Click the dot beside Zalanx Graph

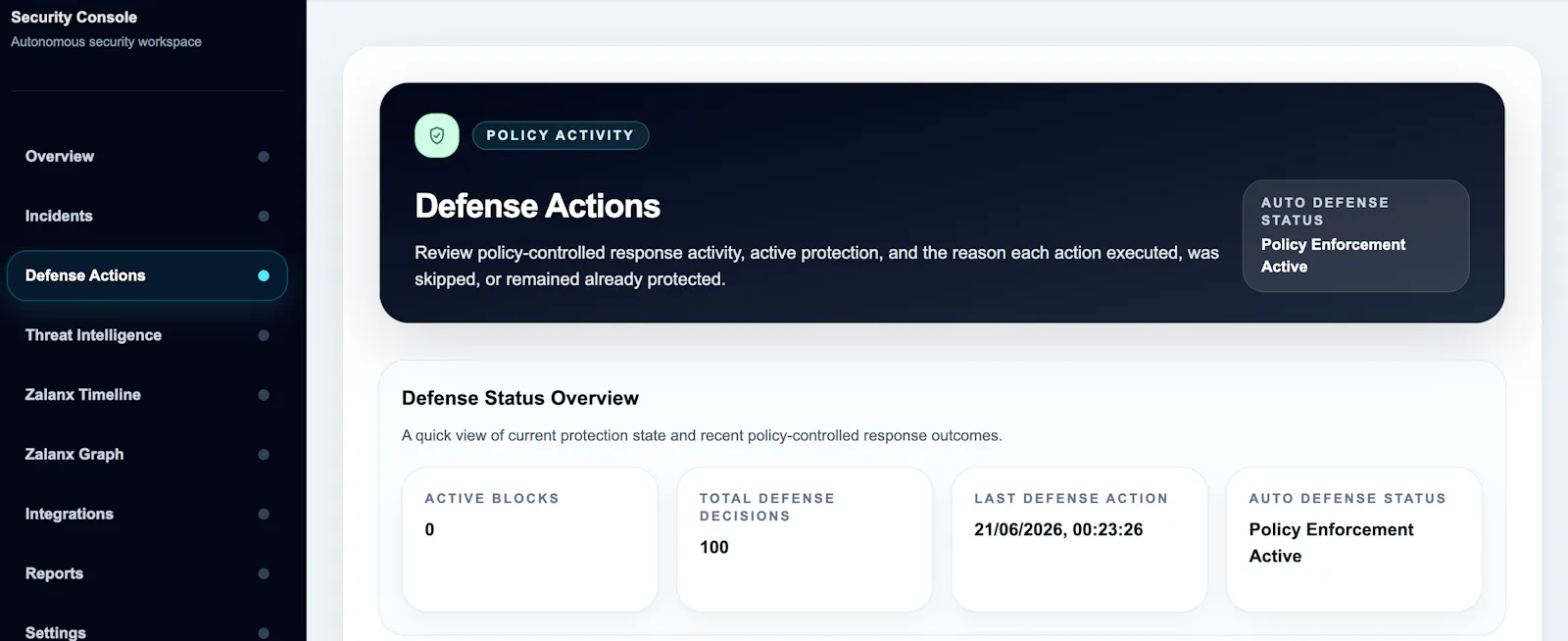(x=264, y=455)
